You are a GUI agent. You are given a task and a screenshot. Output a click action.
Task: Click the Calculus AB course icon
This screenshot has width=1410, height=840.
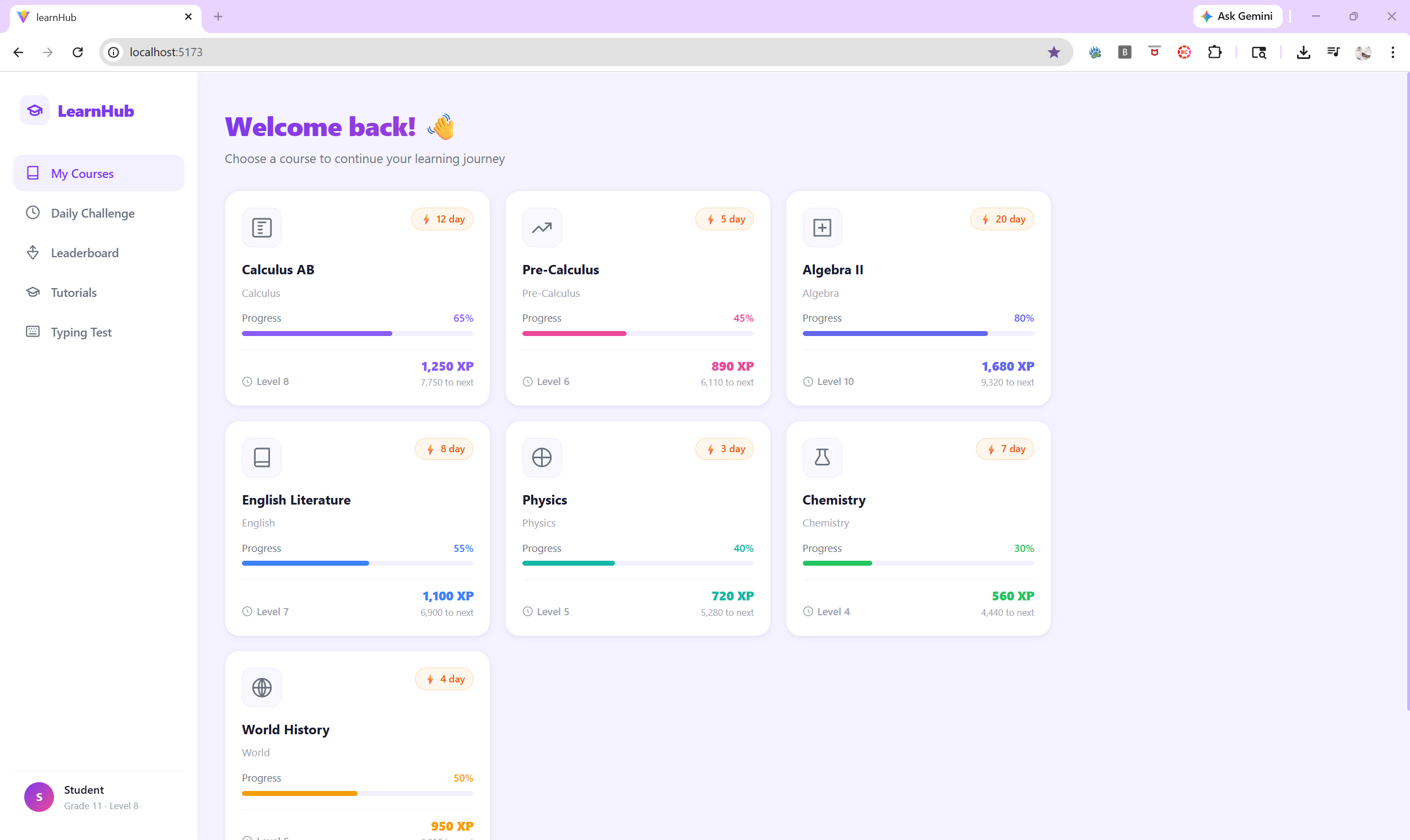(262, 227)
